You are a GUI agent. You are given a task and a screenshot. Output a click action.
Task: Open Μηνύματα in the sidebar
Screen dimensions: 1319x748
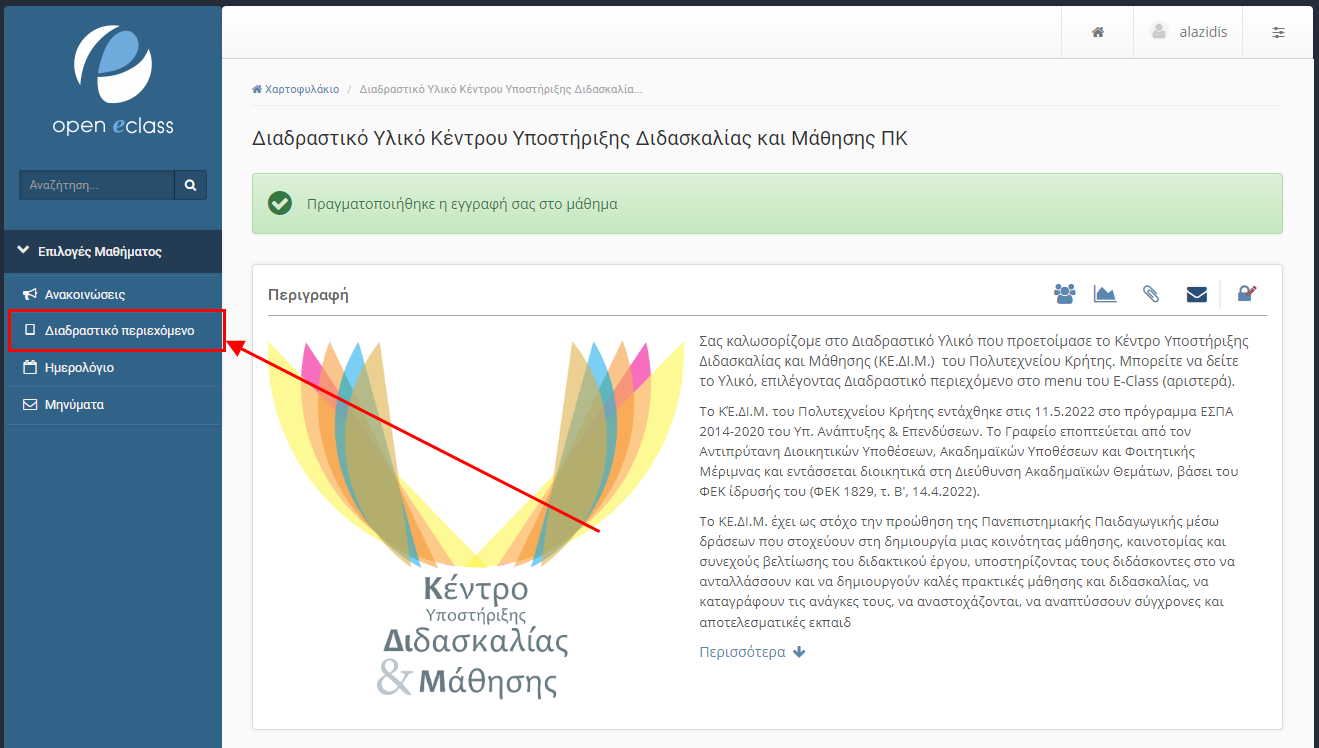pos(113,405)
